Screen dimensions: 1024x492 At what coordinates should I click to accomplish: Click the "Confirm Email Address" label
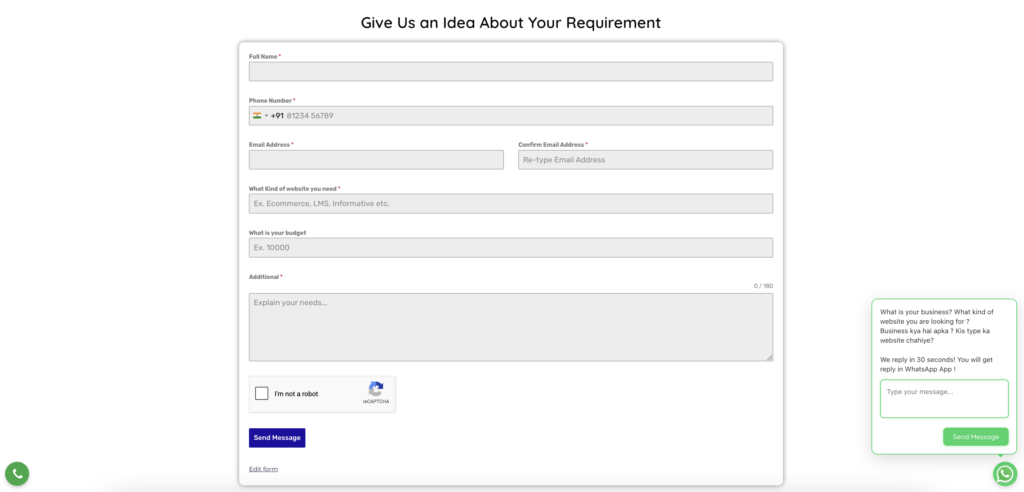(x=551, y=145)
